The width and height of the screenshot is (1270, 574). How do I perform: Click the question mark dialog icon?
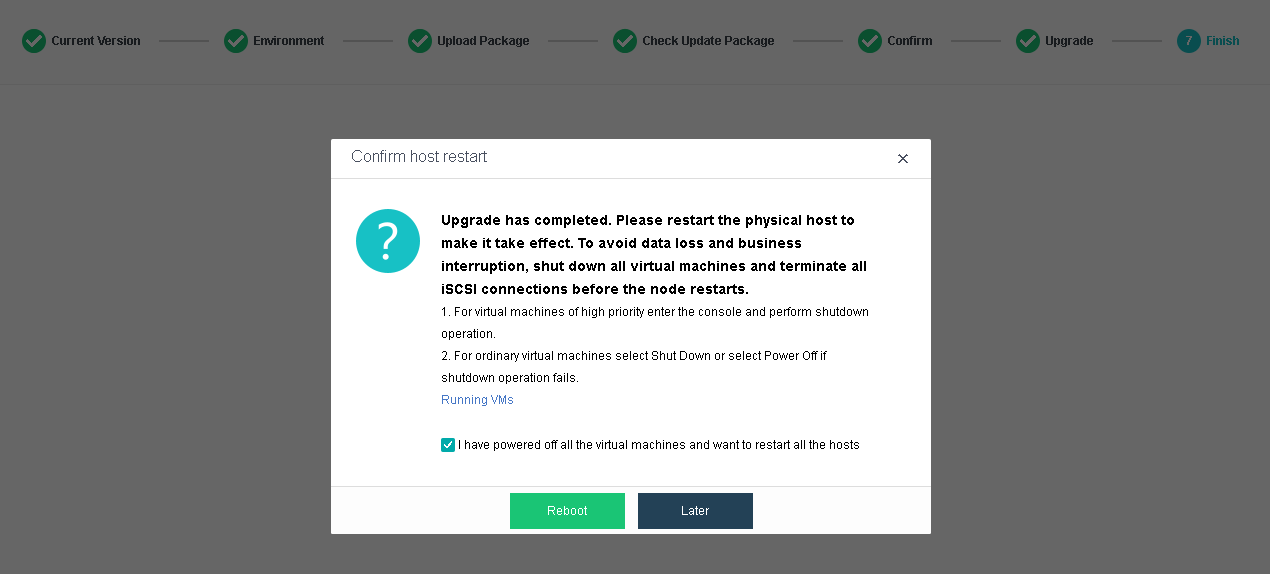(388, 241)
